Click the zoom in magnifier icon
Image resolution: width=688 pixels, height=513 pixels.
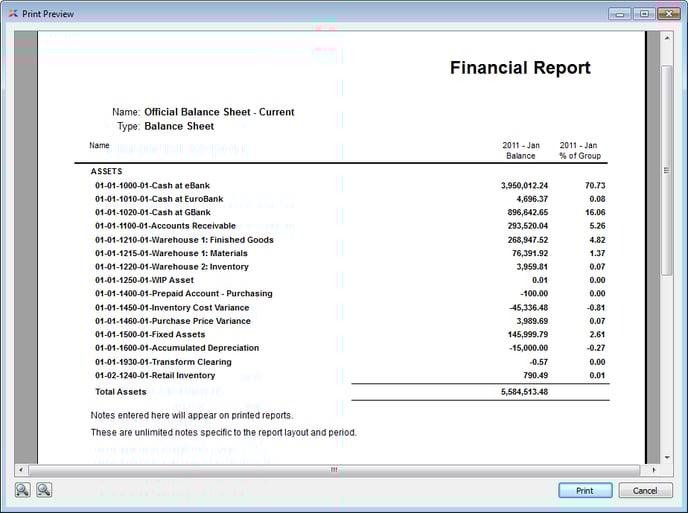(x=22, y=490)
